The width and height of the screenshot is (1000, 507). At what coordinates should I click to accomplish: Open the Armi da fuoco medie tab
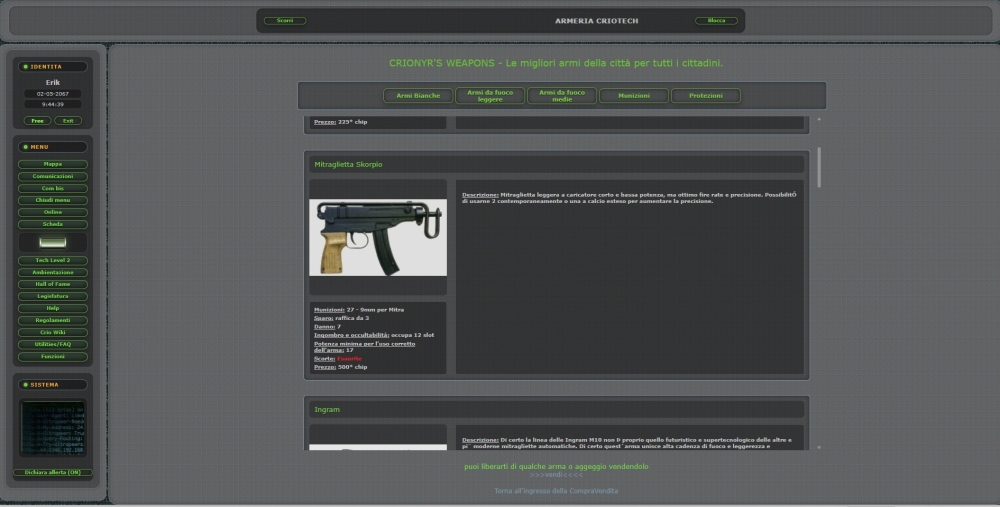(562, 96)
